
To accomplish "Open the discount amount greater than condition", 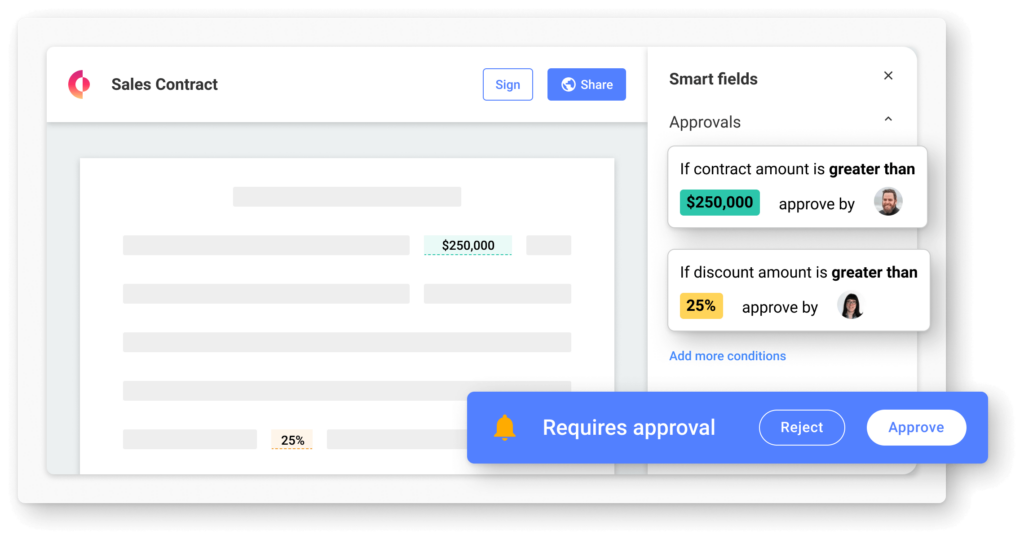I will point(798,290).
